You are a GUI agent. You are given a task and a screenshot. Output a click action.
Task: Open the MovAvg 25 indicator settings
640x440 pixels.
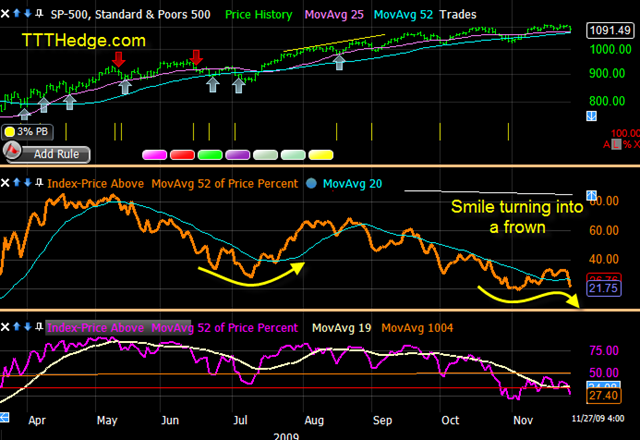click(x=334, y=15)
